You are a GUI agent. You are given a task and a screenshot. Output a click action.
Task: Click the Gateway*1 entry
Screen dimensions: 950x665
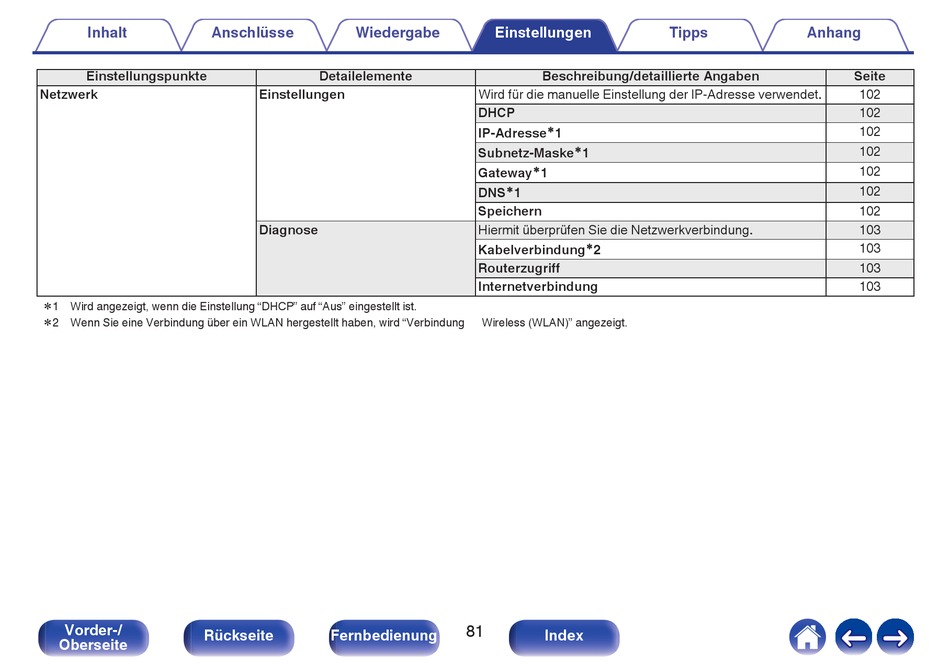(513, 173)
